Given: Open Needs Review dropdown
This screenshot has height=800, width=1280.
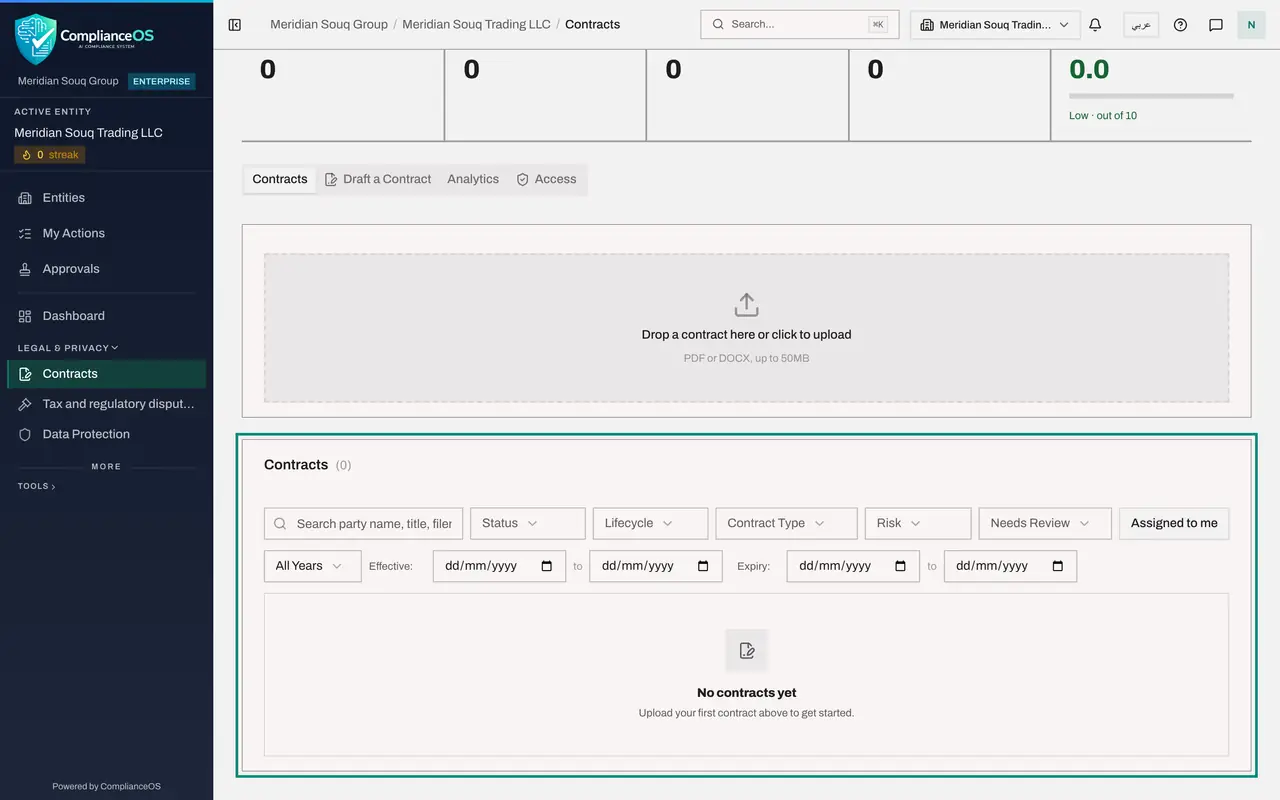Looking at the screenshot, I should [x=1045, y=523].
